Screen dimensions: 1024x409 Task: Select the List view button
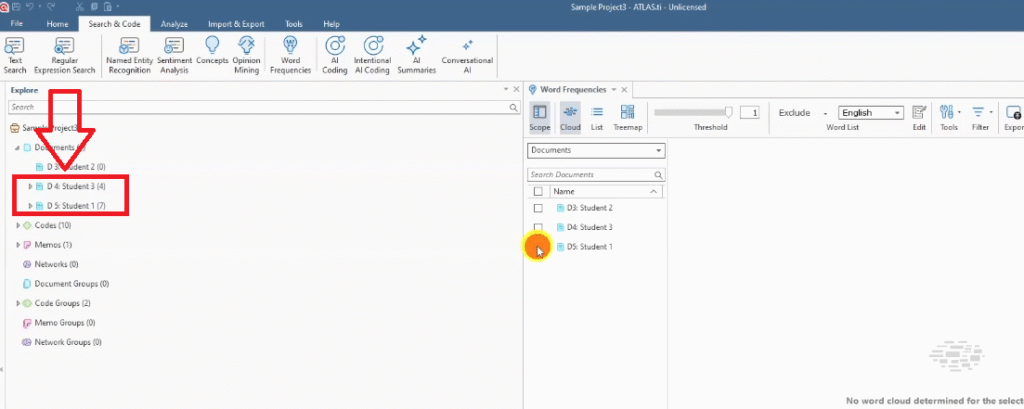click(x=597, y=117)
